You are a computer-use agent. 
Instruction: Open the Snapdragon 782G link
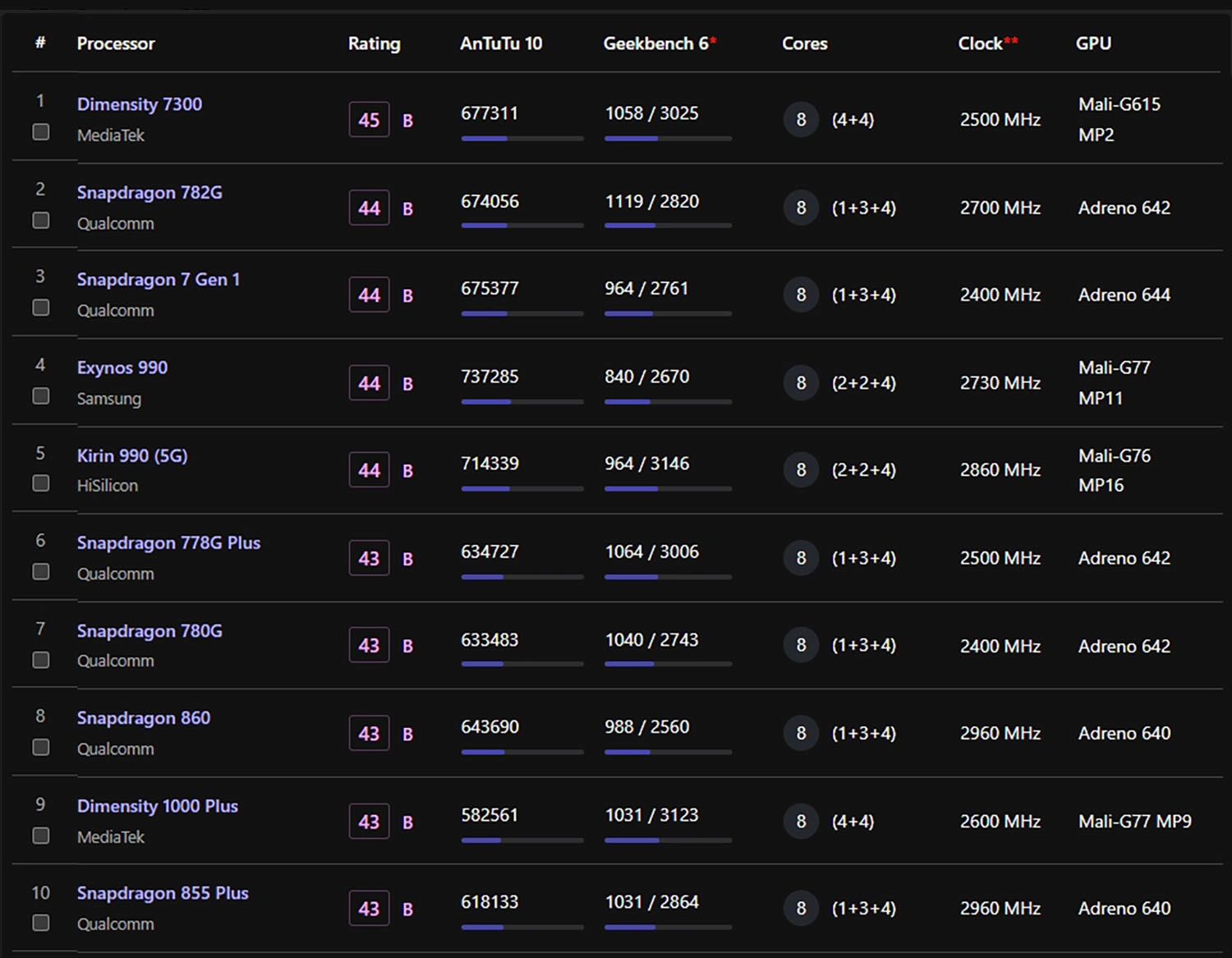tap(149, 192)
